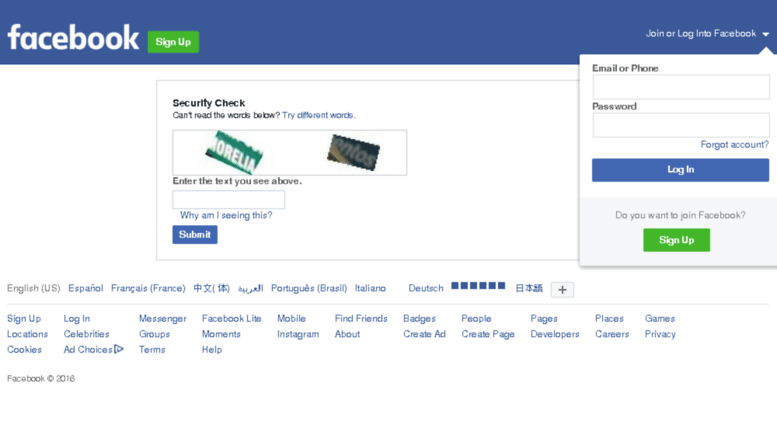Open Places footer link
The image size is (777, 423).
click(x=610, y=318)
